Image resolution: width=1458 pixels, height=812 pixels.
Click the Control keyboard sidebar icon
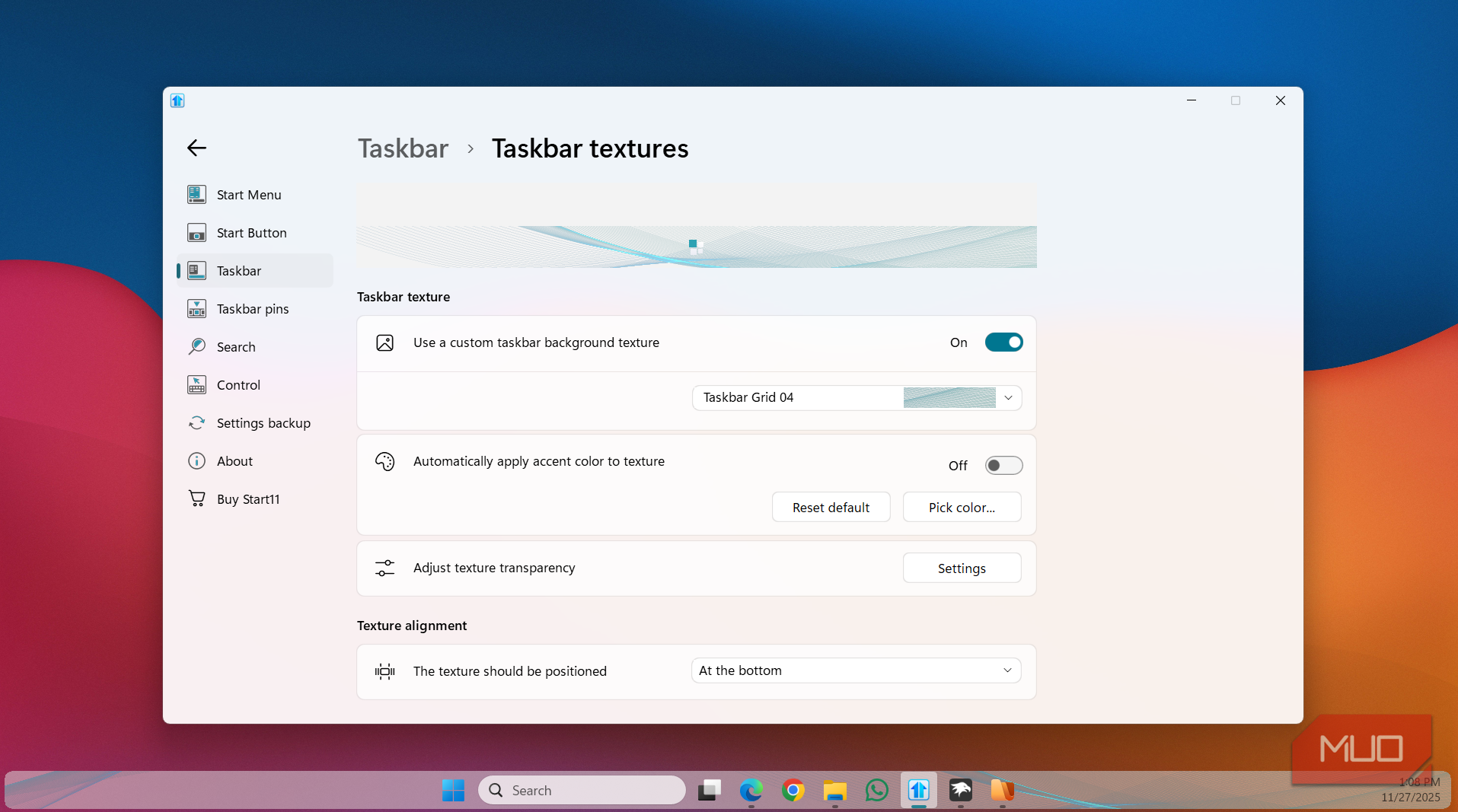pyautogui.click(x=196, y=385)
